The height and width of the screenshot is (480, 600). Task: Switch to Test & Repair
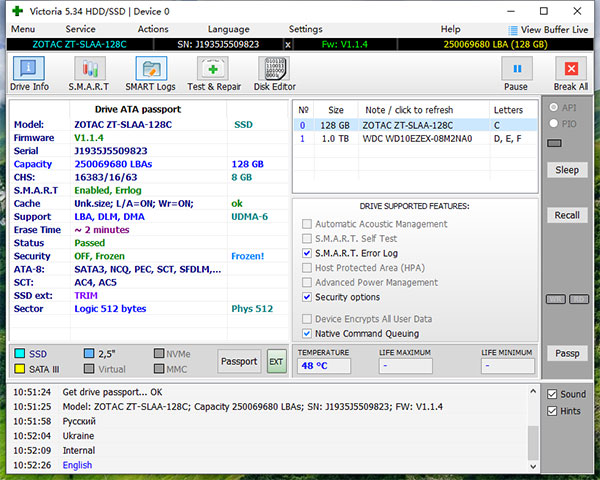click(x=212, y=74)
